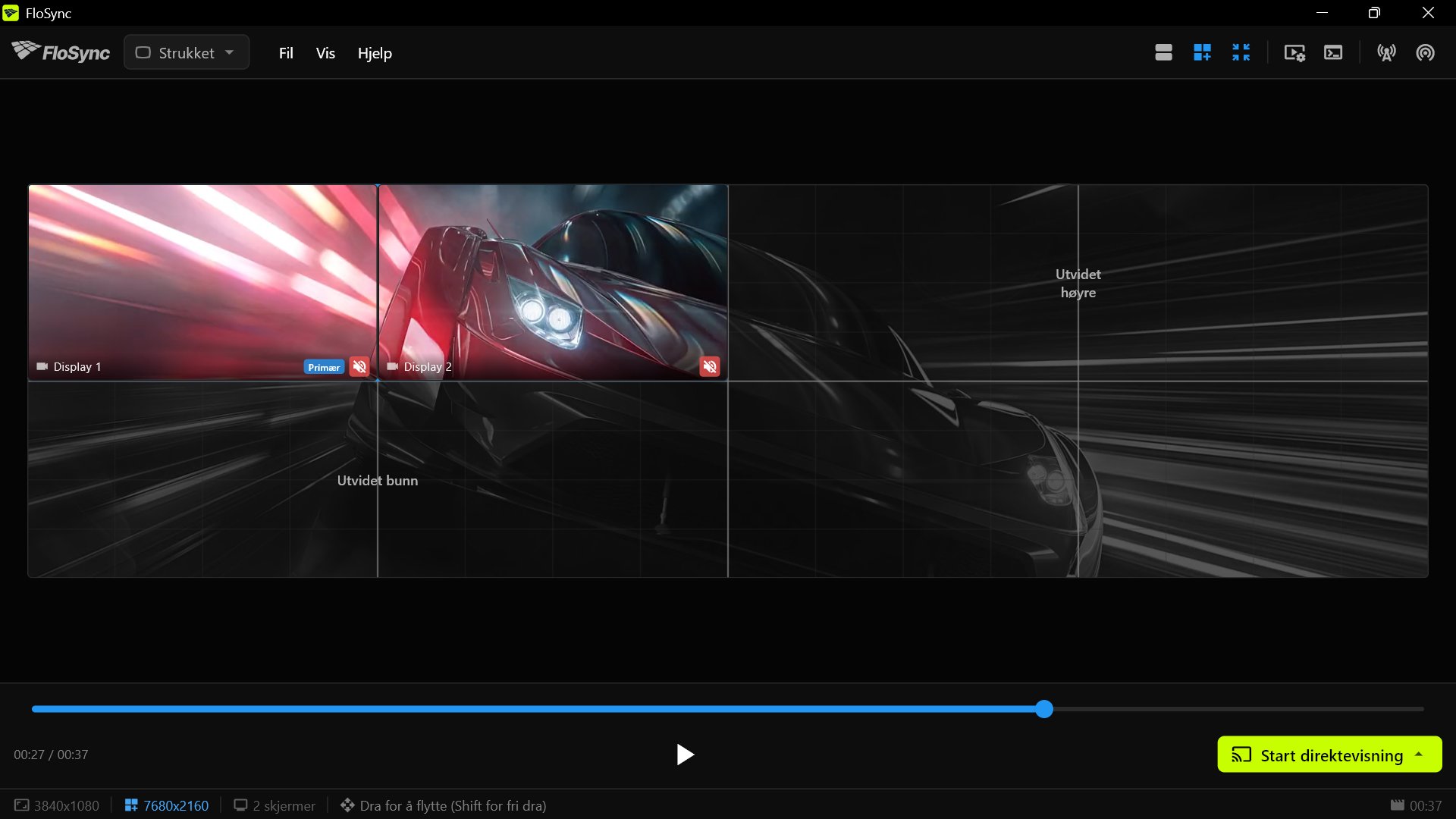Open the stacked rows layout icon
The height and width of the screenshot is (819, 1456).
(1163, 52)
